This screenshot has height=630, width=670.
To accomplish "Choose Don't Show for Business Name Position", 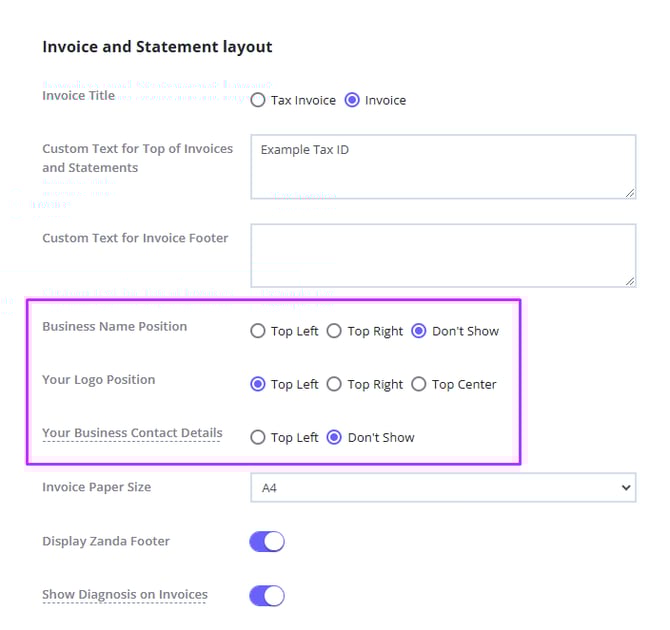I will pyautogui.click(x=419, y=331).
